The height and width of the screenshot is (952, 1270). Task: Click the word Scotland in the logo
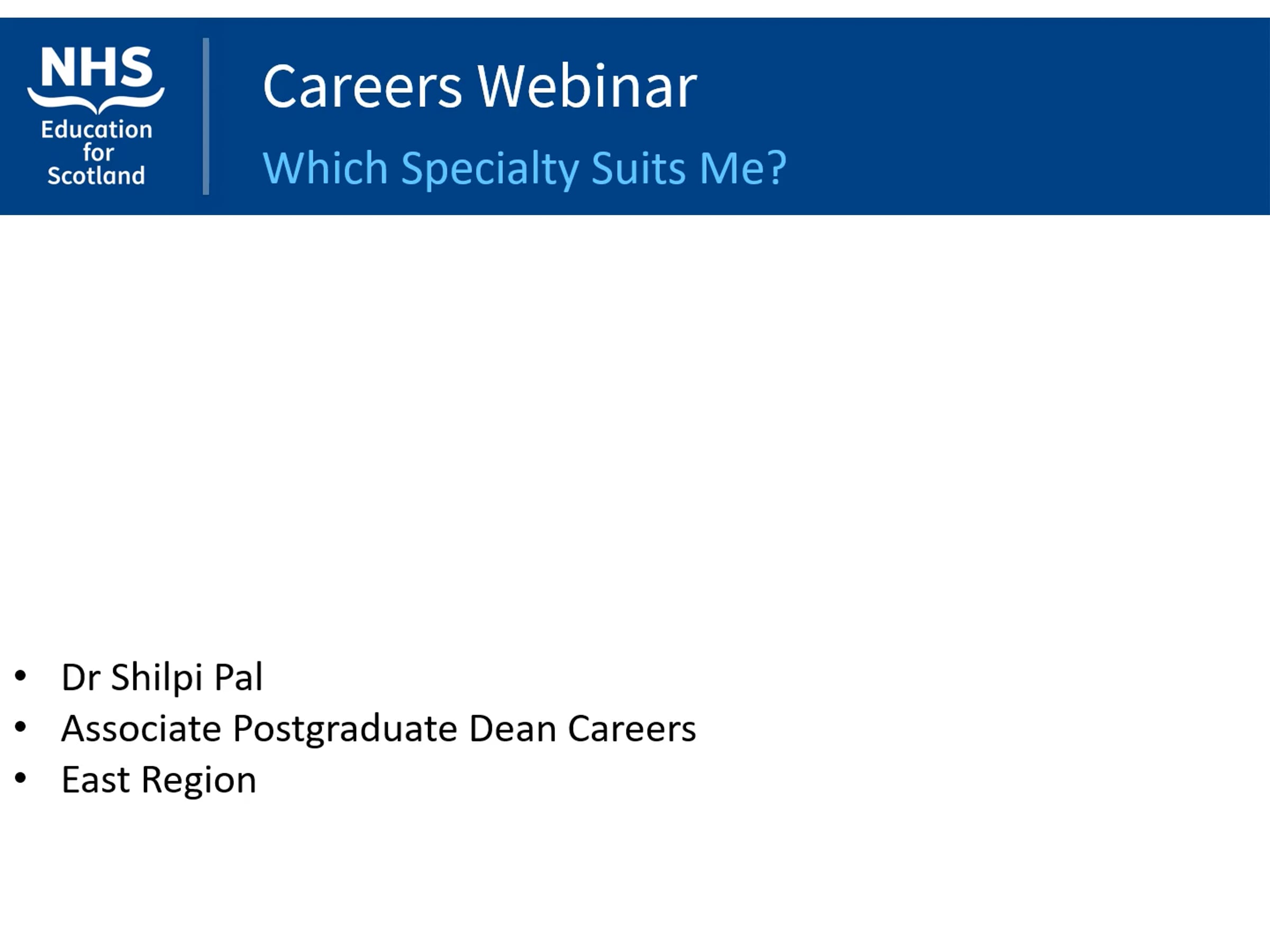(x=96, y=175)
